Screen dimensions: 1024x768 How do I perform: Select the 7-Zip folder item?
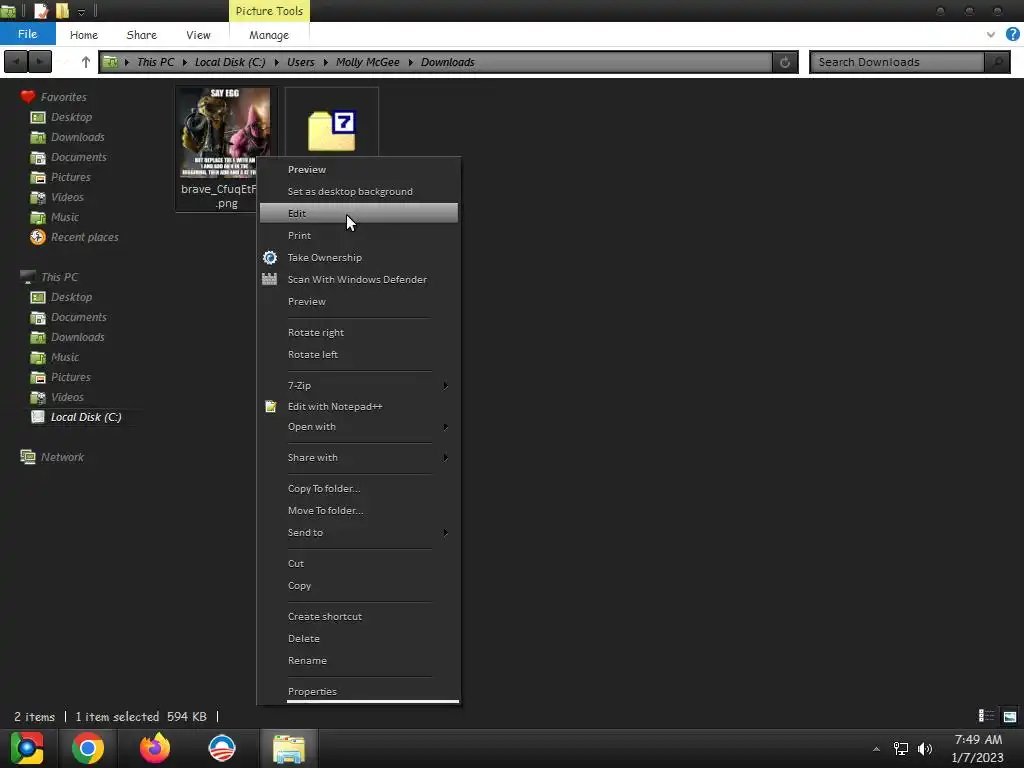[x=332, y=131]
